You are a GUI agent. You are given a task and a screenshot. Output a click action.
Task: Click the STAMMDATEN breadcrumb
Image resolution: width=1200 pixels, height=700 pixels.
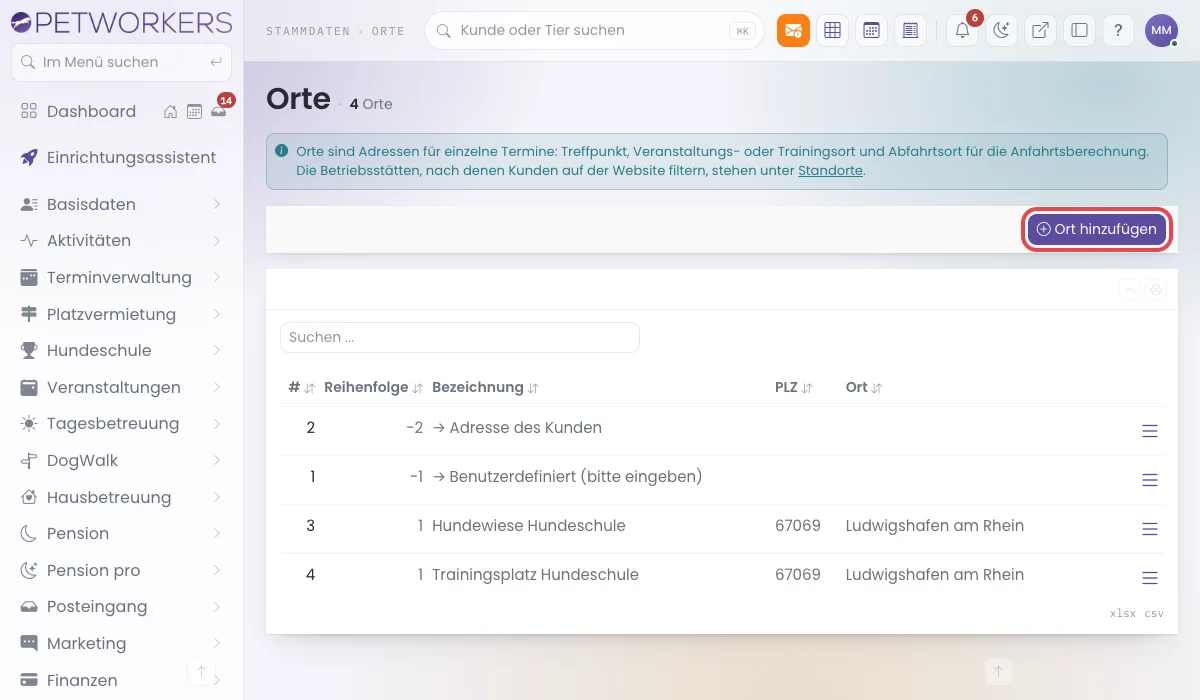pos(308,31)
